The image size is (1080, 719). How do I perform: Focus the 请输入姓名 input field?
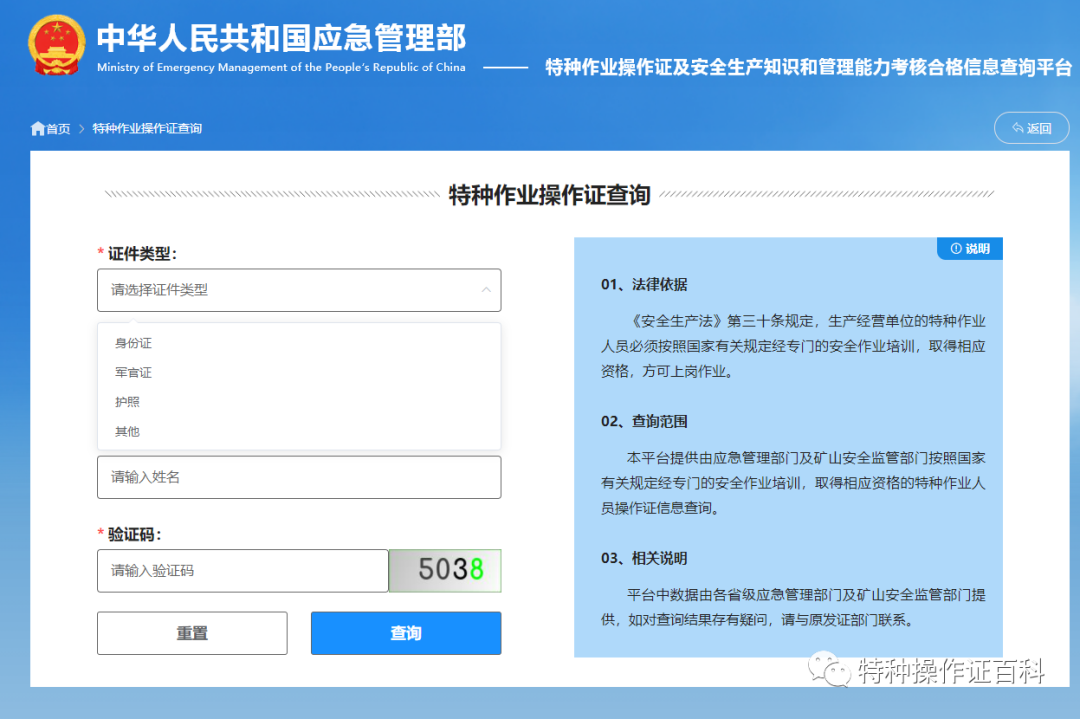pyautogui.click(x=299, y=477)
